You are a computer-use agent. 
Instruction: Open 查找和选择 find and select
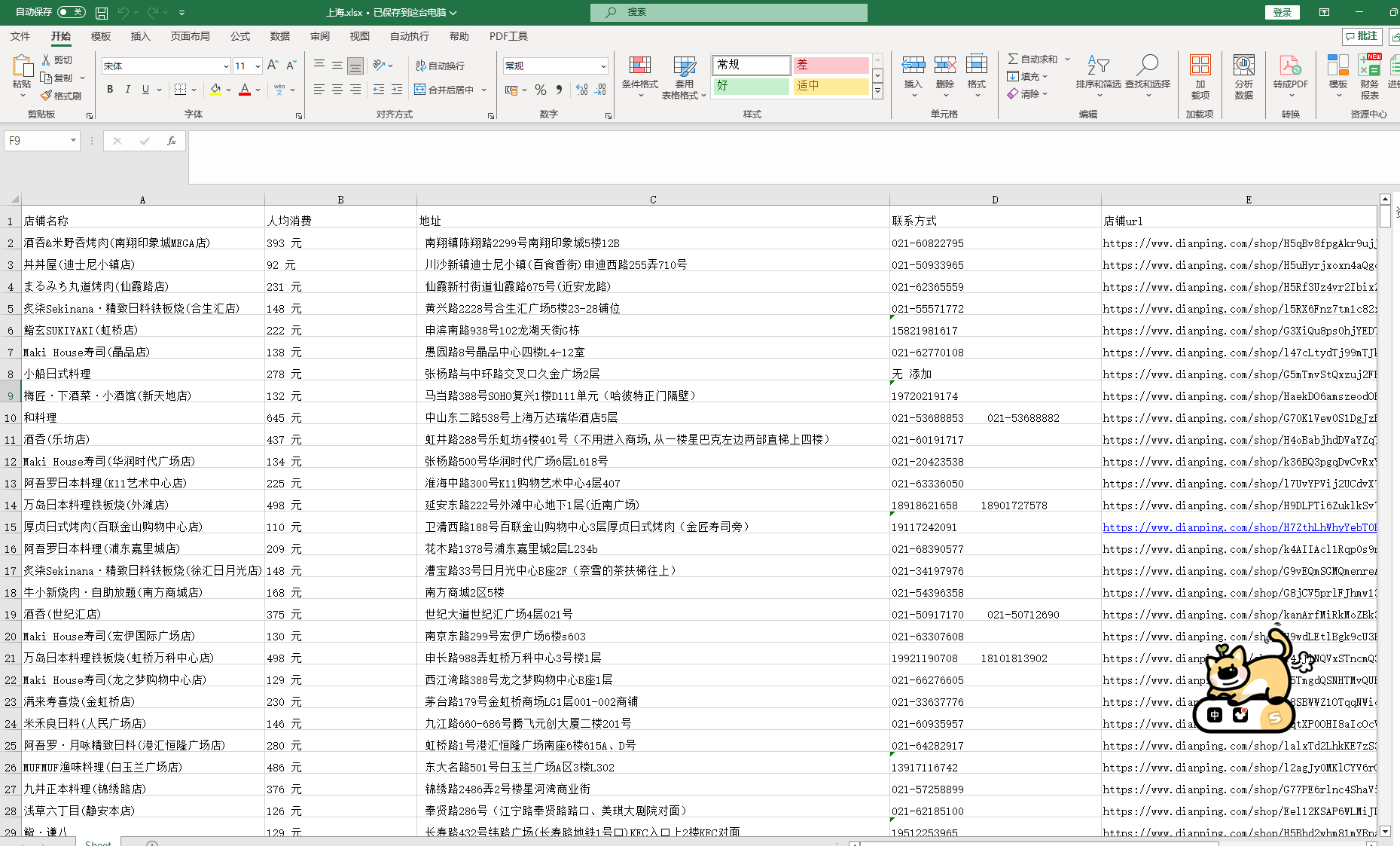point(1148,76)
